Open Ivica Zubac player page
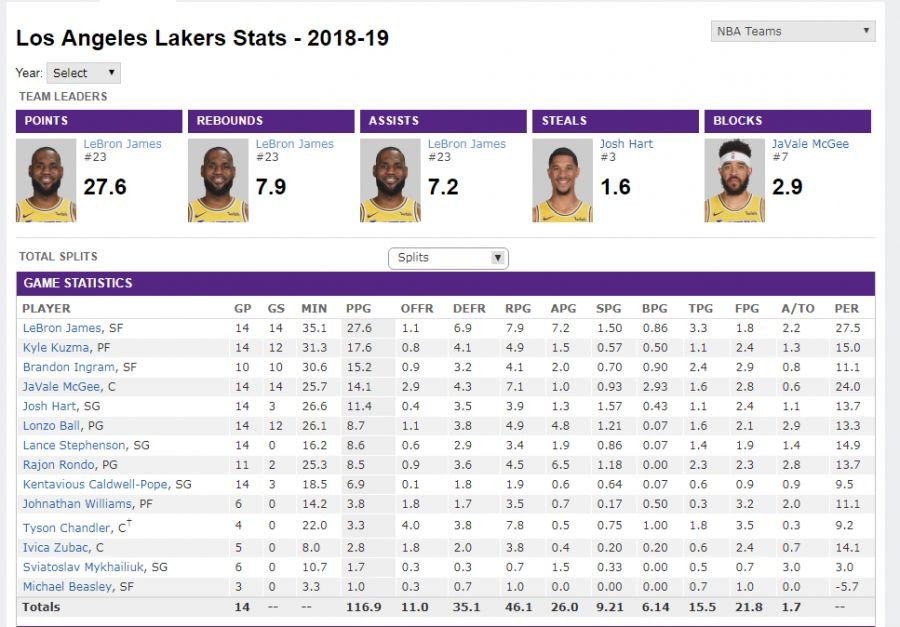900x627 pixels. pyautogui.click(x=56, y=547)
